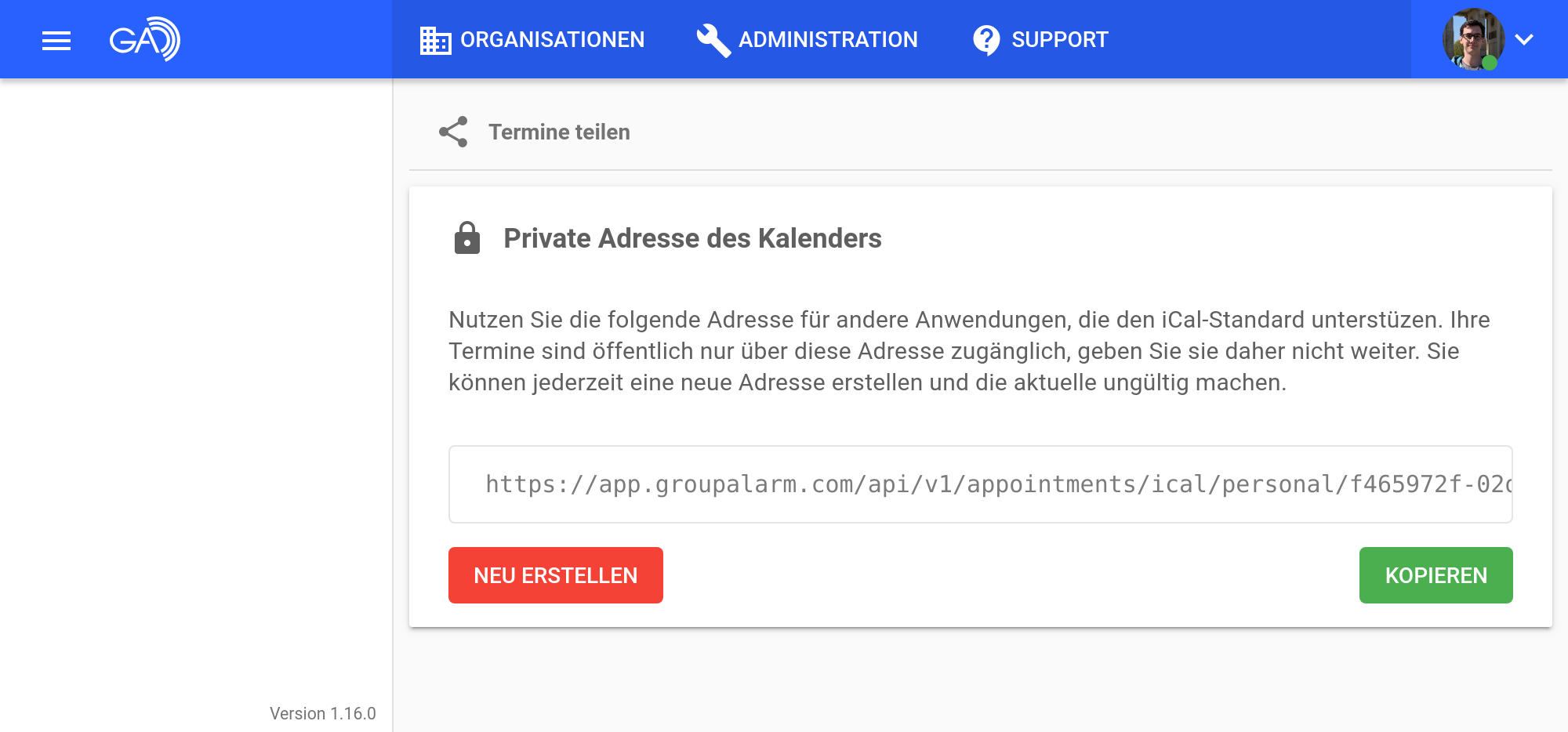This screenshot has width=1568, height=732.
Task: Click the lock icon beside Private Adresse
Action: click(467, 238)
